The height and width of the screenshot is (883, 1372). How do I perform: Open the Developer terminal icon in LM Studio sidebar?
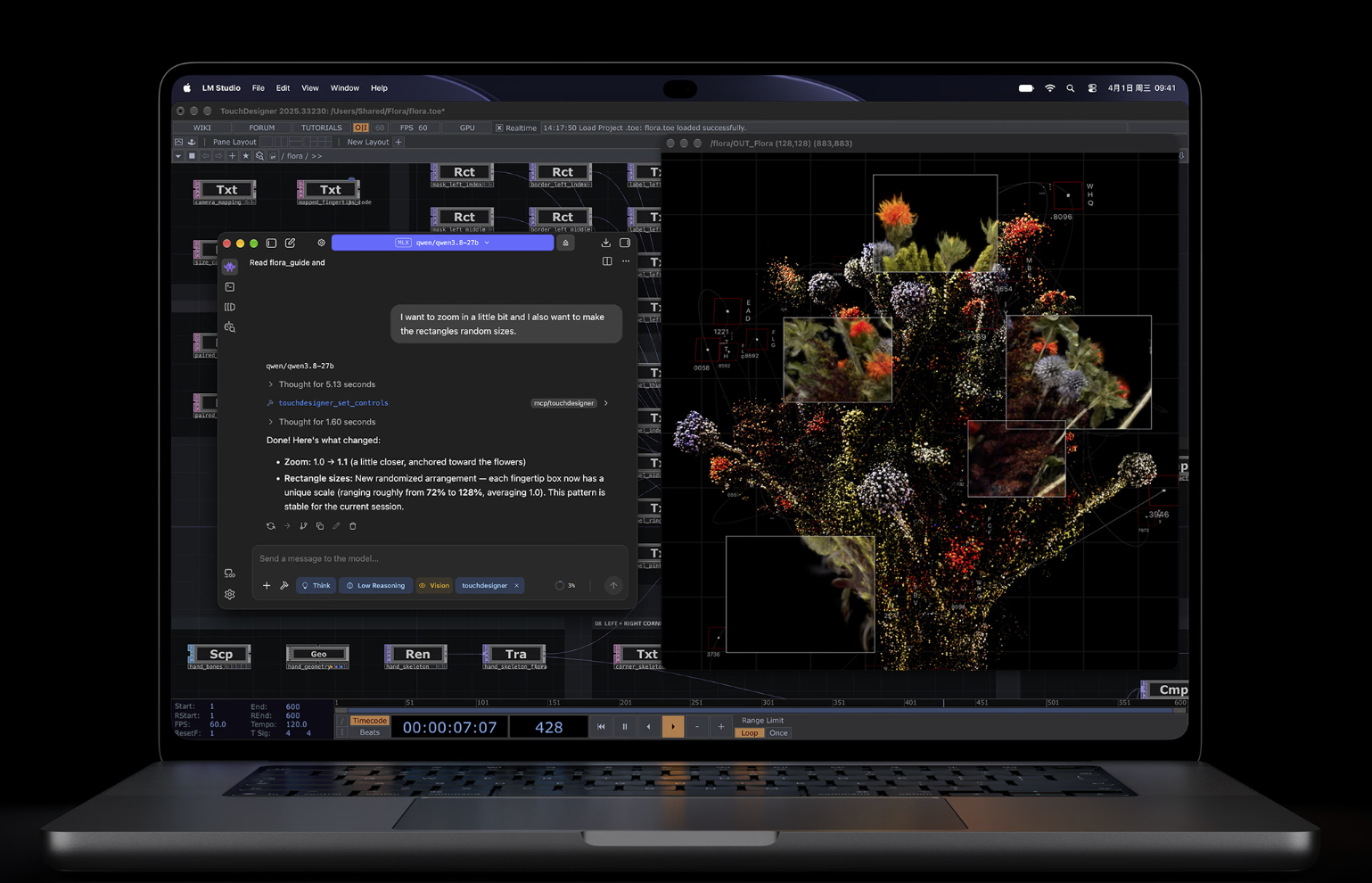point(230,287)
